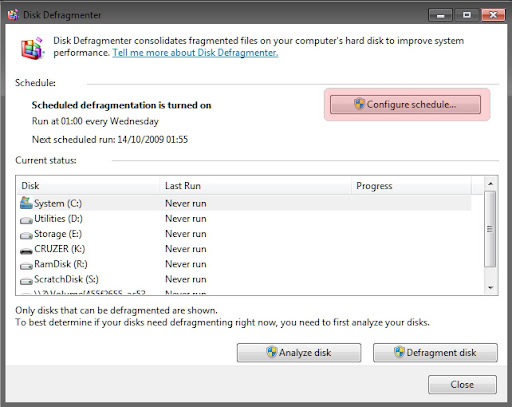Click the Storage (E:) drive icon

26,235
